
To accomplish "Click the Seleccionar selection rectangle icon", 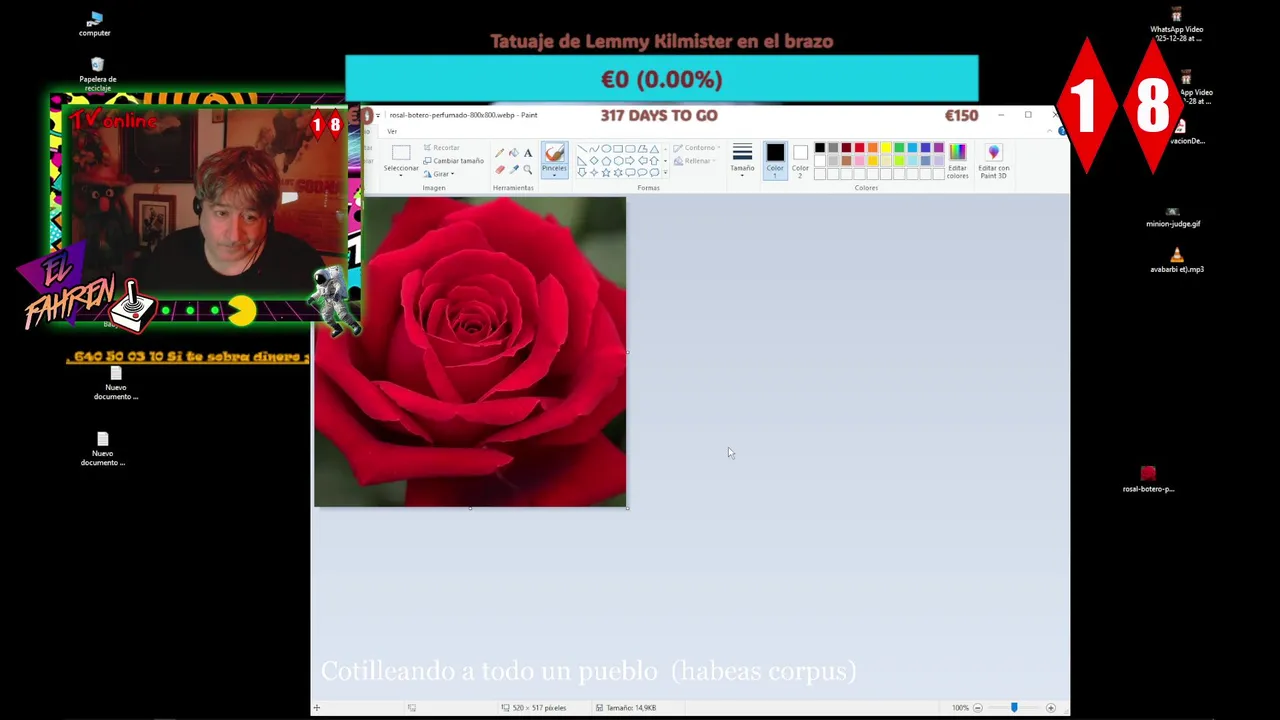I will (x=401, y=152).
